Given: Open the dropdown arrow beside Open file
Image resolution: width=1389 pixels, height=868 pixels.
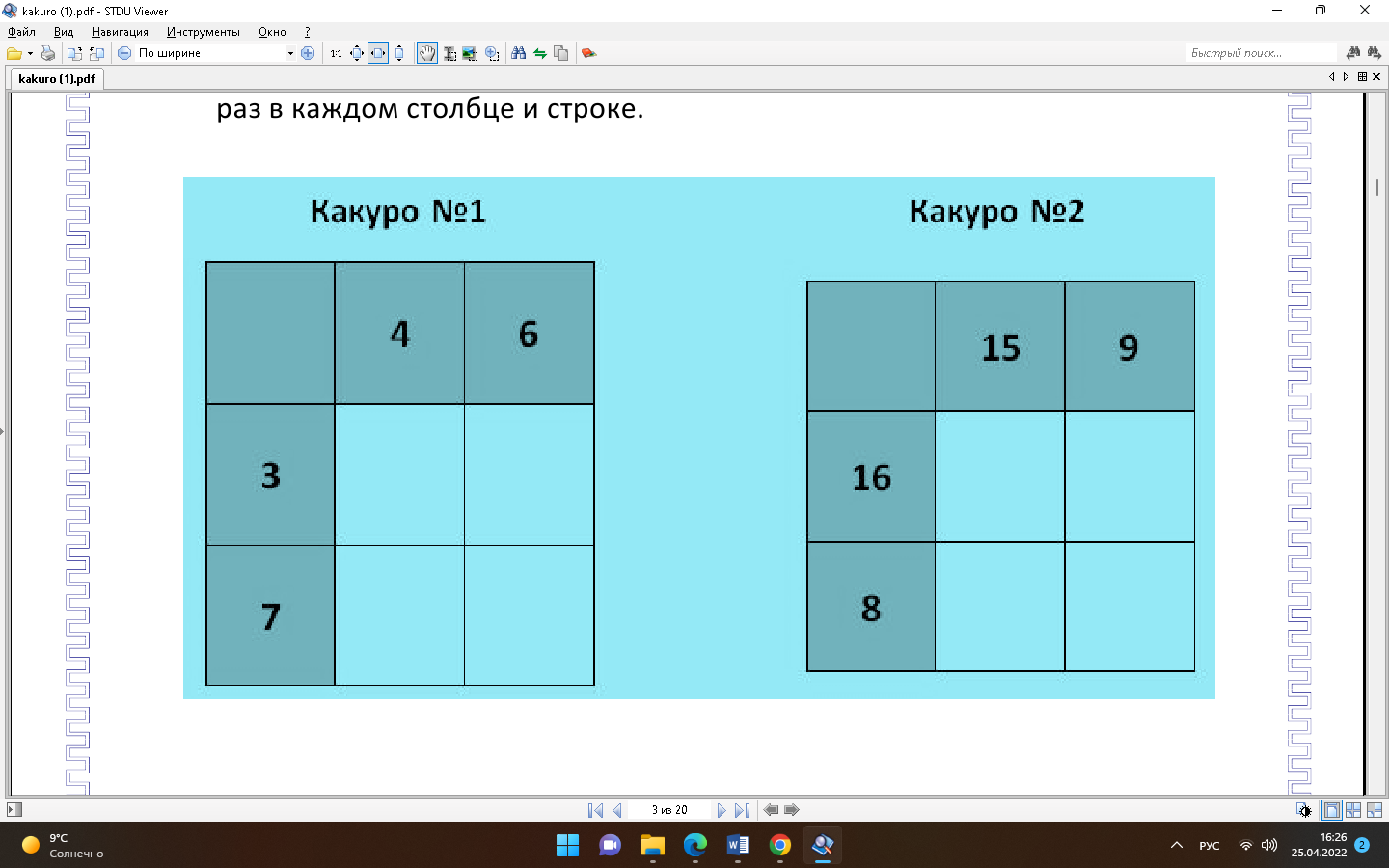Looking at the screenshot, I should (x=30, y=53).
